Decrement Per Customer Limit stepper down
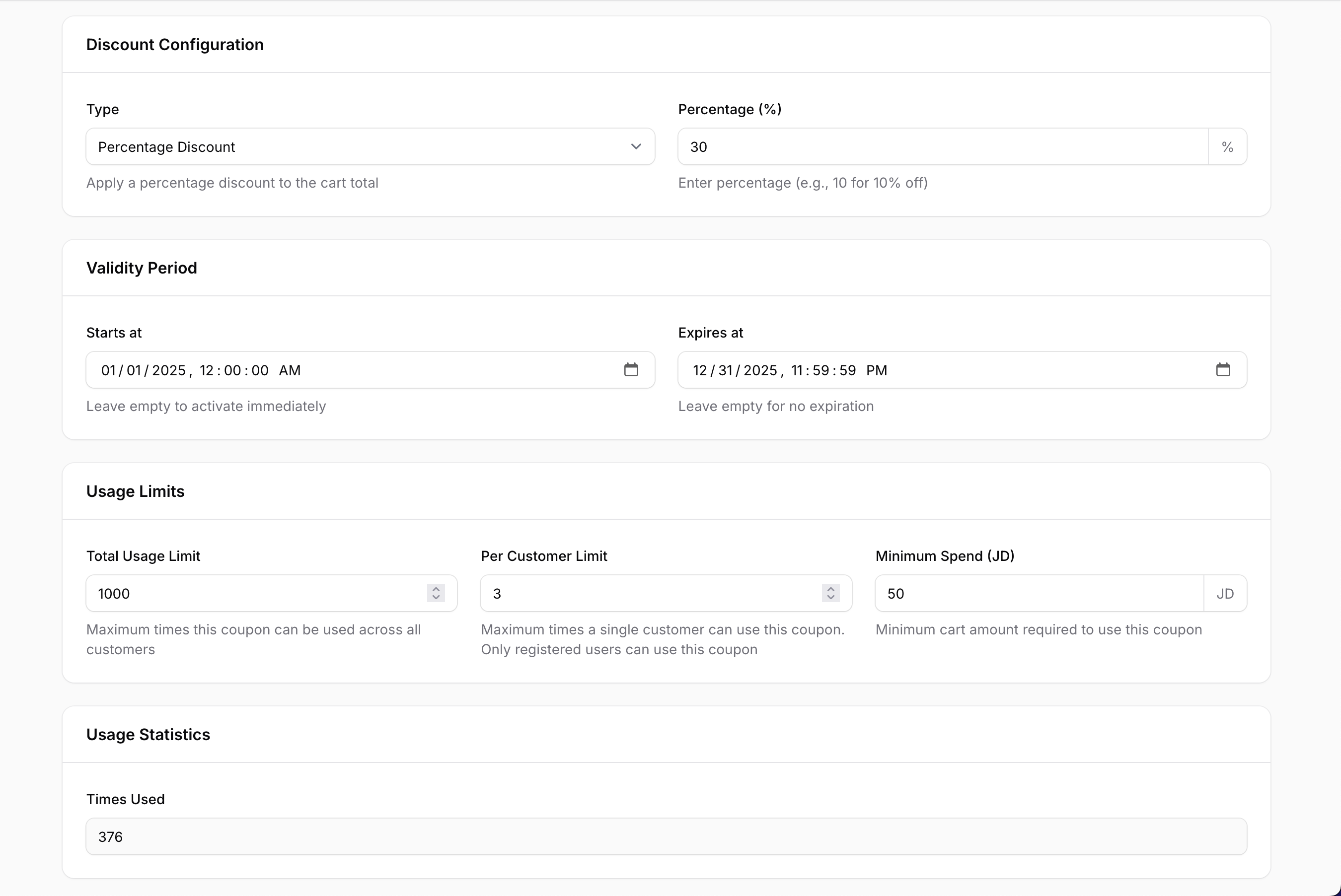The width and height of the screenshot is (1341, 896). [x=830, y=598]
